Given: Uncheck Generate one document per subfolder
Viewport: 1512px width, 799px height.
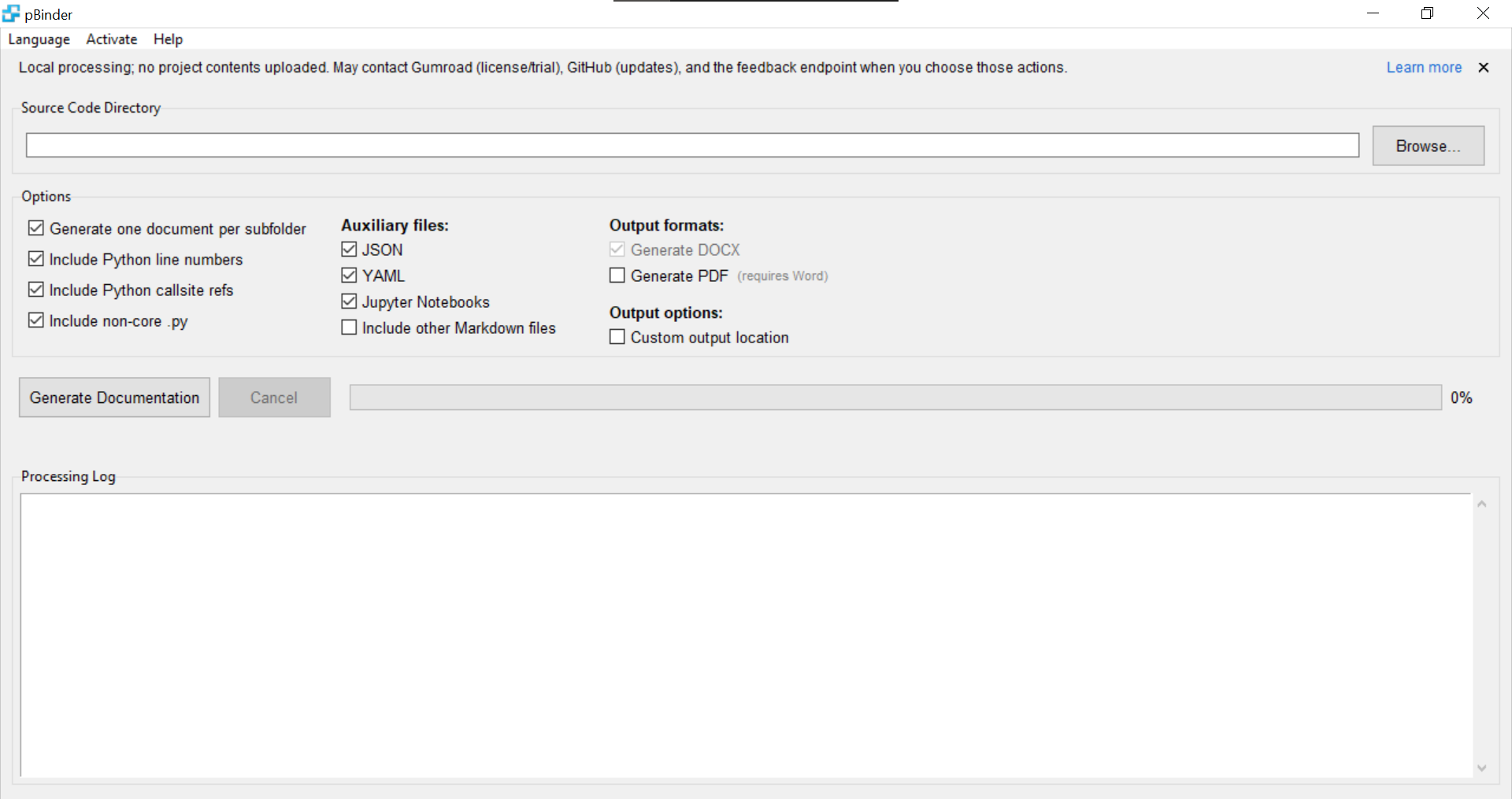Looking at the screenshot, I should pyautogui.click(x=36, y=227).
